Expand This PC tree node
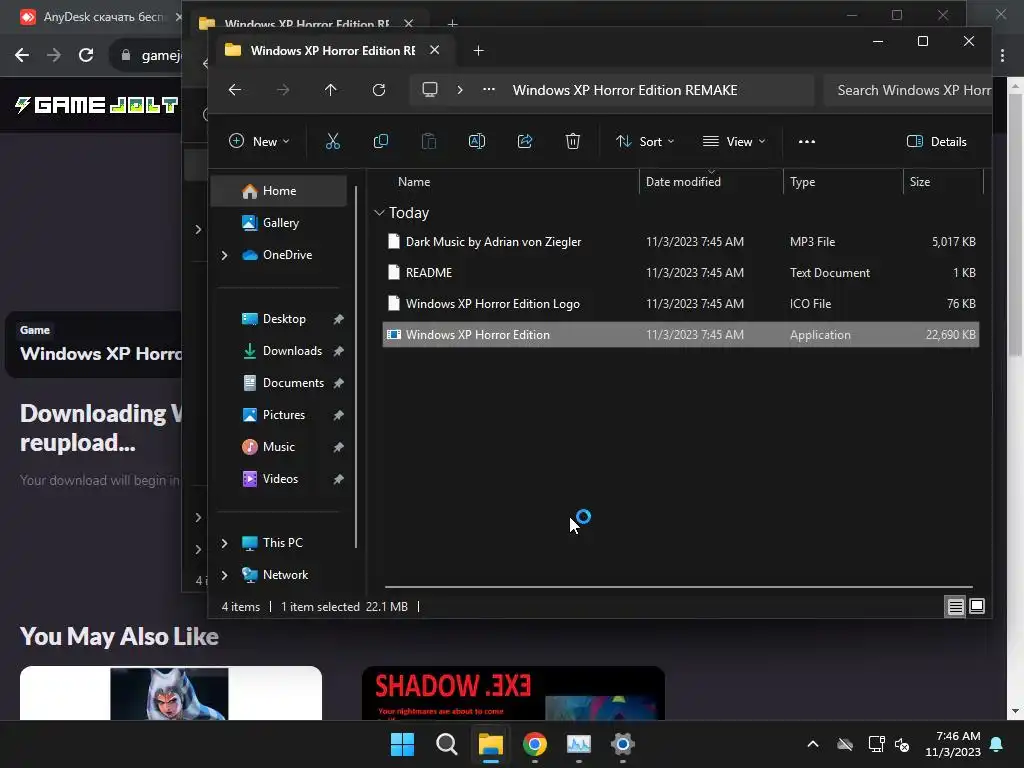Image resolution: width=1024 pixels, height=768 pixels. point(225,543)
